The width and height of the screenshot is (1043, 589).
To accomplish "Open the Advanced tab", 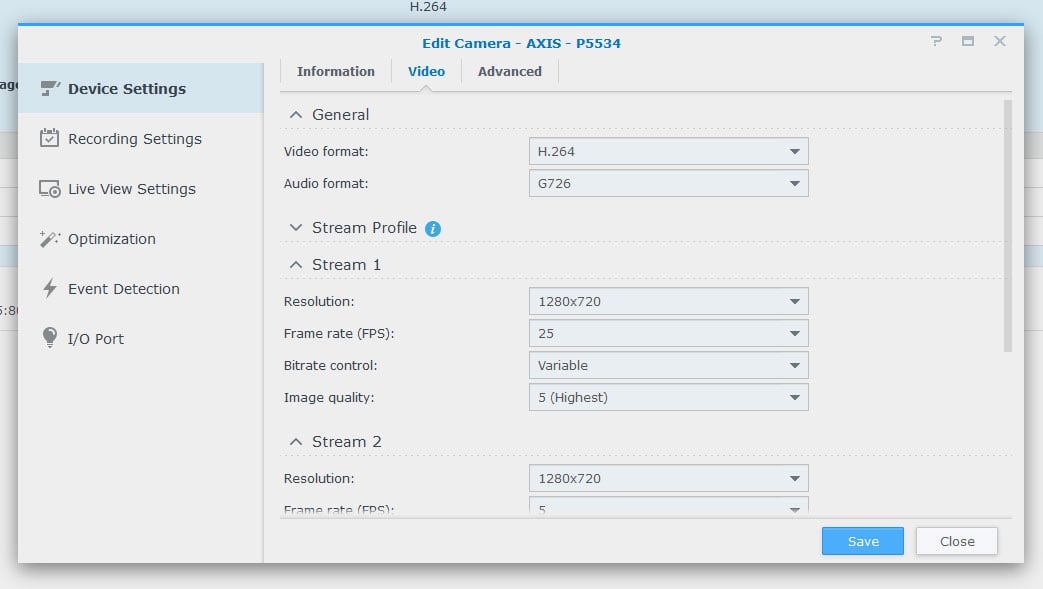I will [510, 71].
